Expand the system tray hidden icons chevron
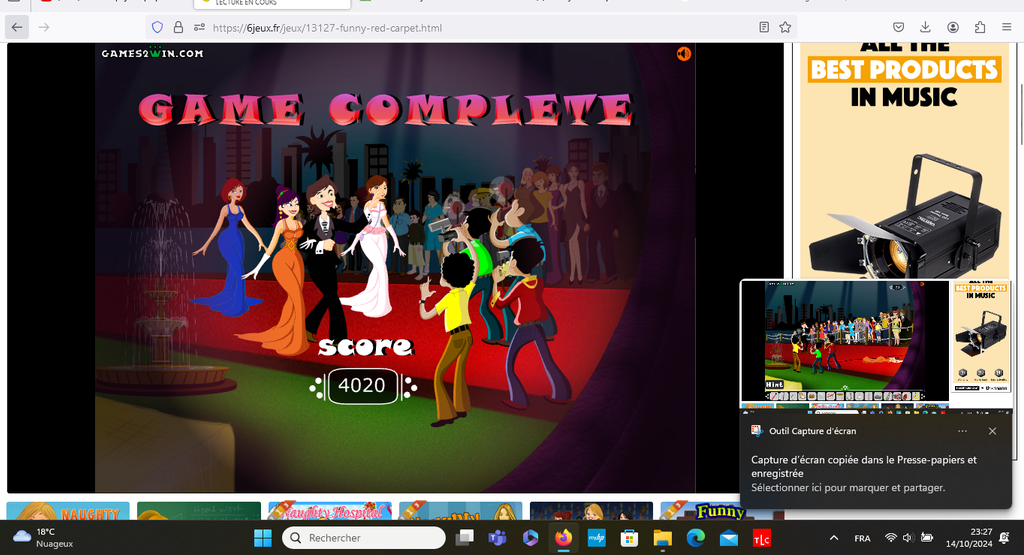 834,538
